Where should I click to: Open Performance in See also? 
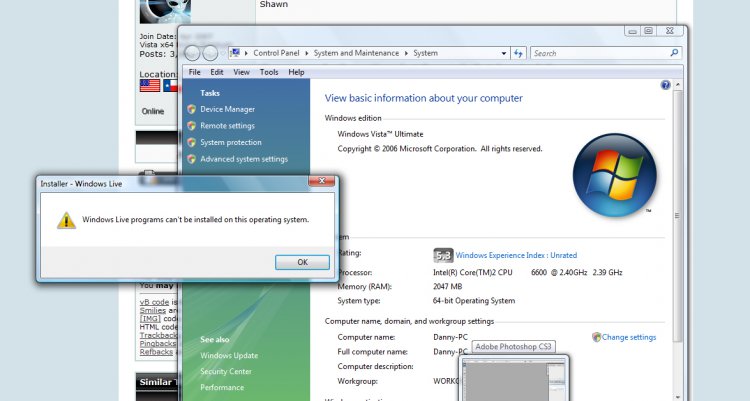(222, 388)
